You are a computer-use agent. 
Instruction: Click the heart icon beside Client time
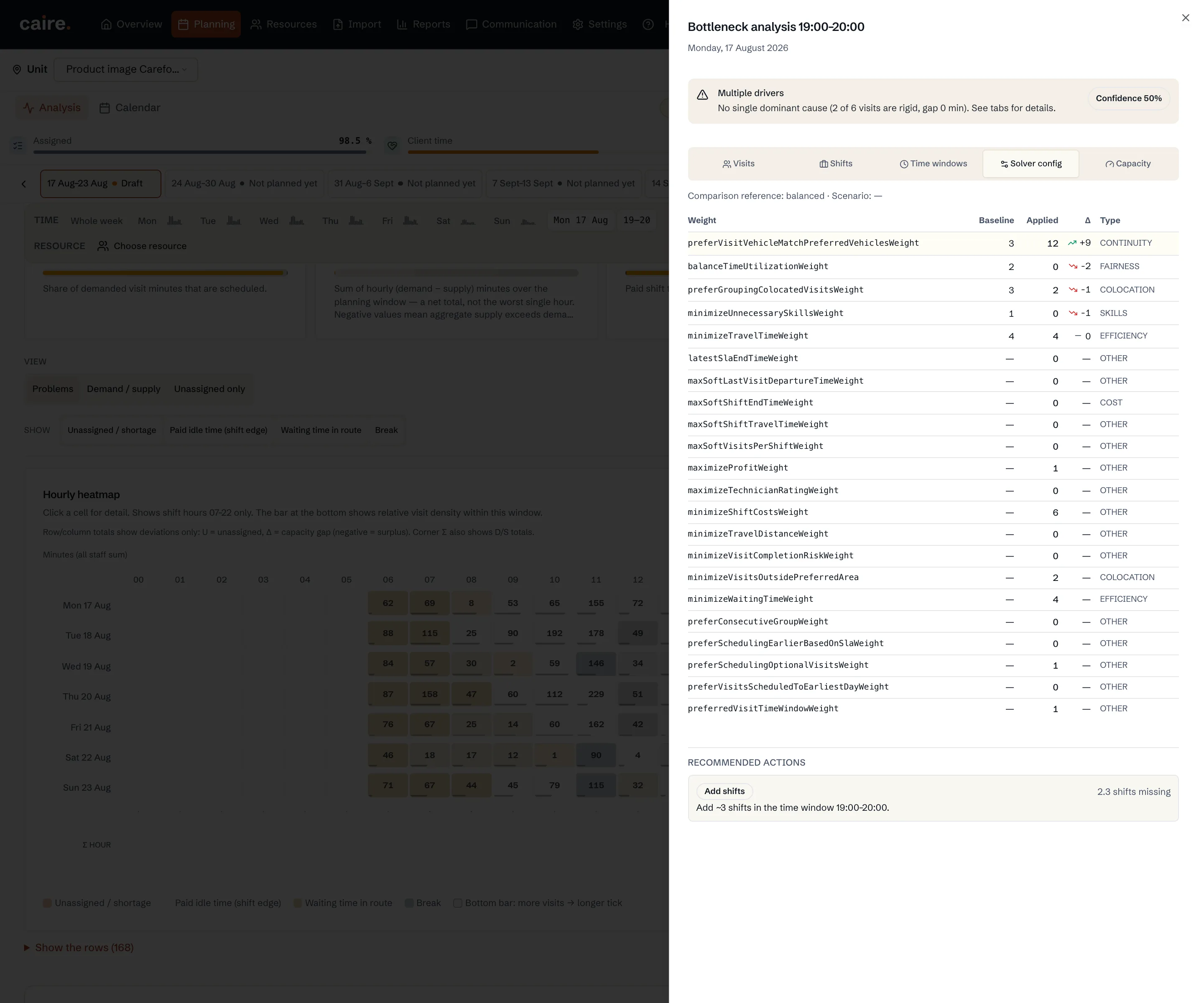pos(392,145)
